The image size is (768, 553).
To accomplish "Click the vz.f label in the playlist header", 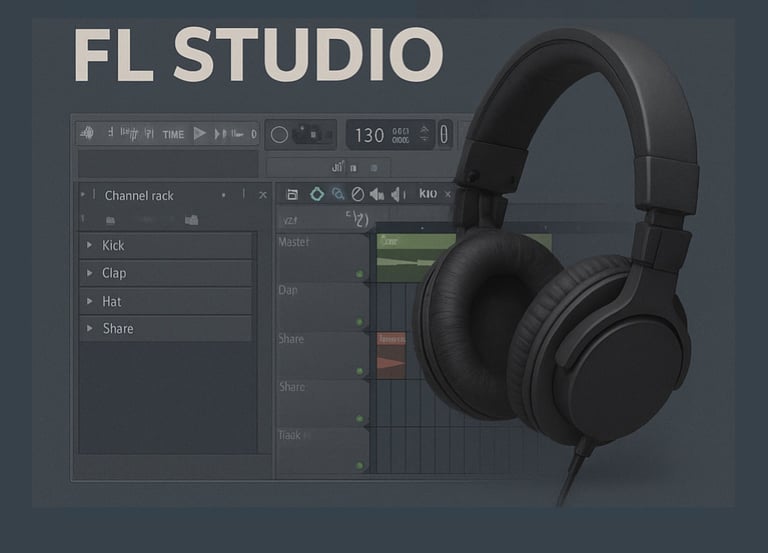I will pos(290,221).
